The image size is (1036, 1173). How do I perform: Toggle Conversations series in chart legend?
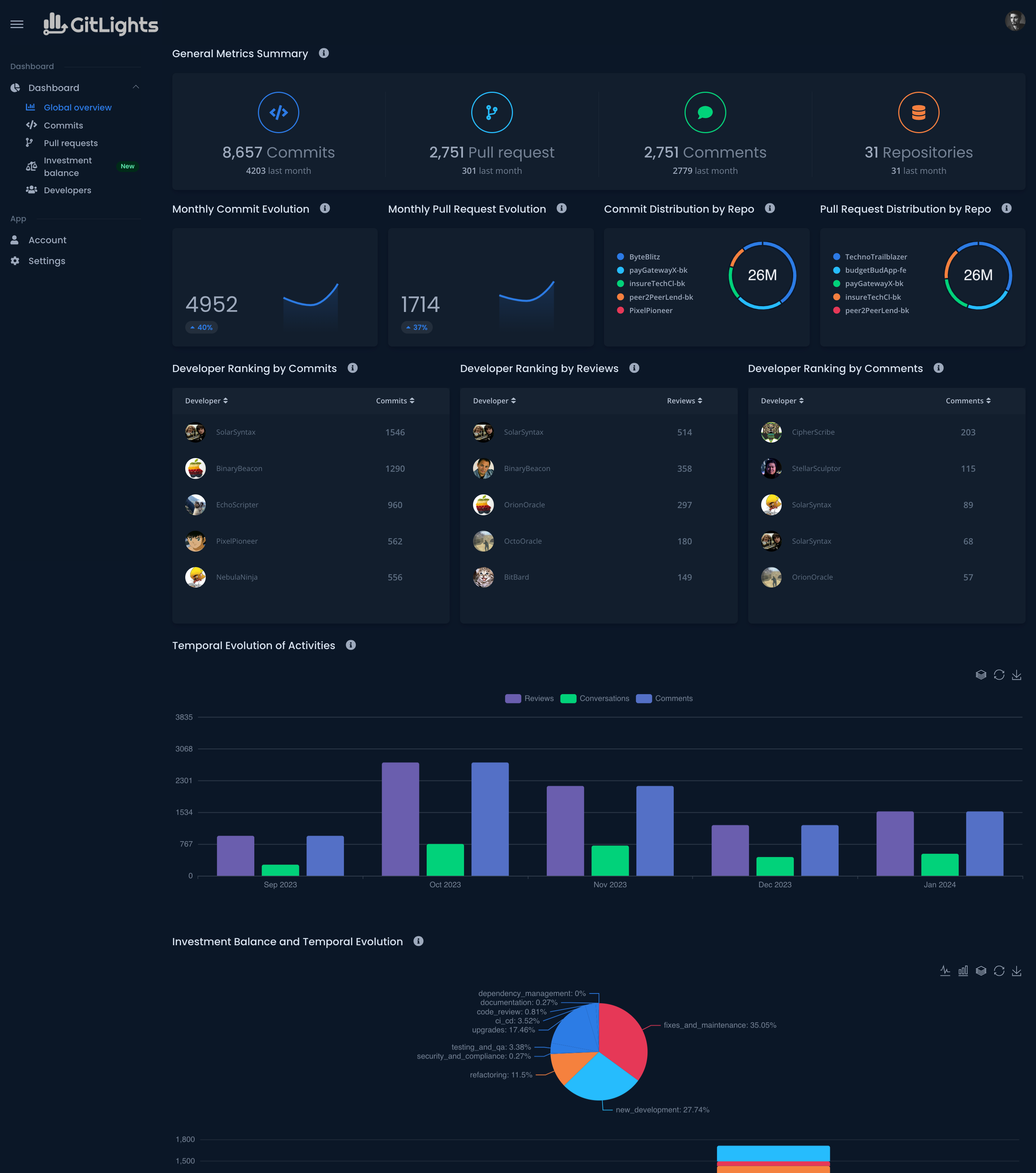(594, 698)
